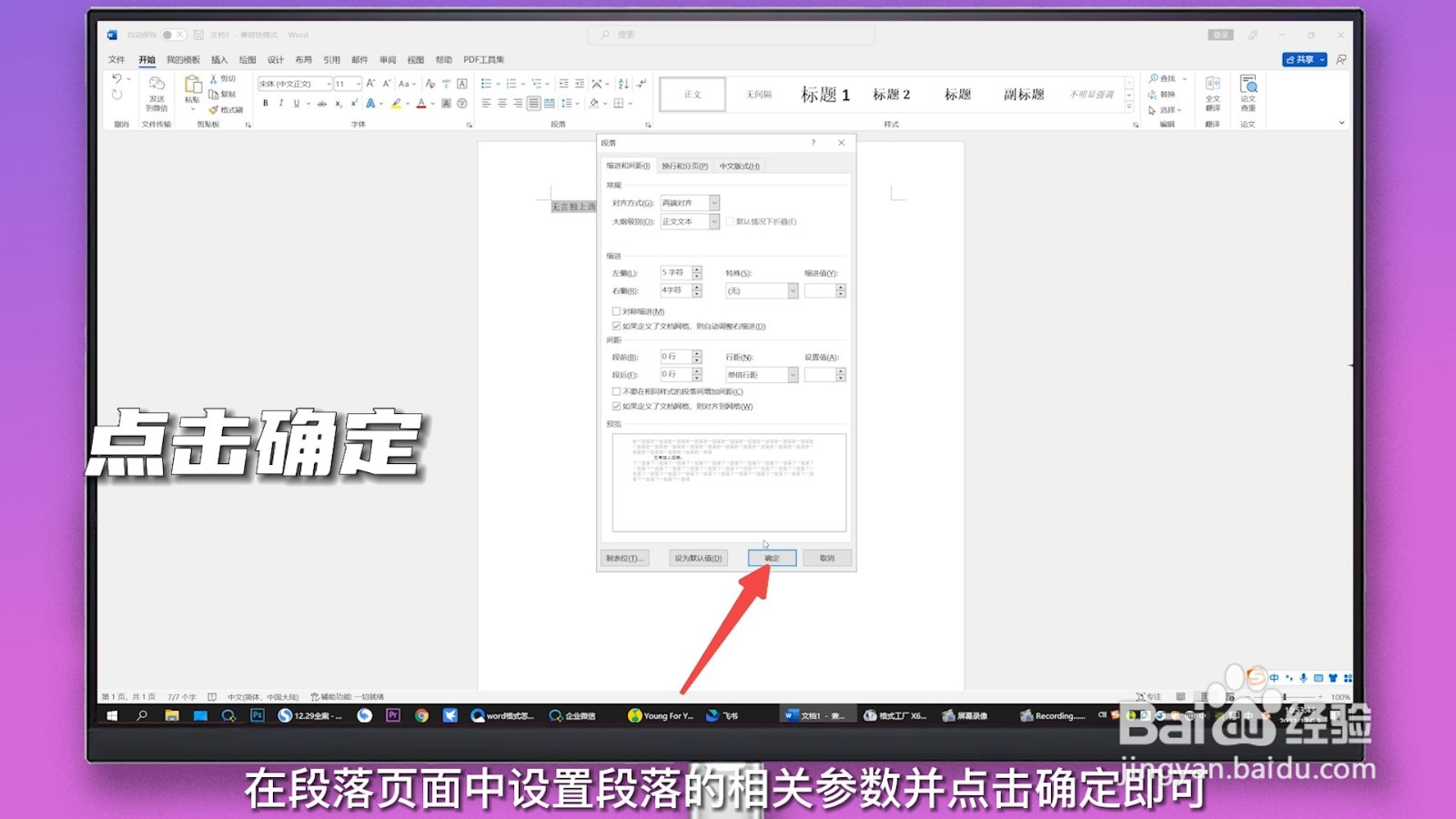Open Chrome from the taskbar
The height and width of the screenshot is (819, 1456).
pos(421,716)
